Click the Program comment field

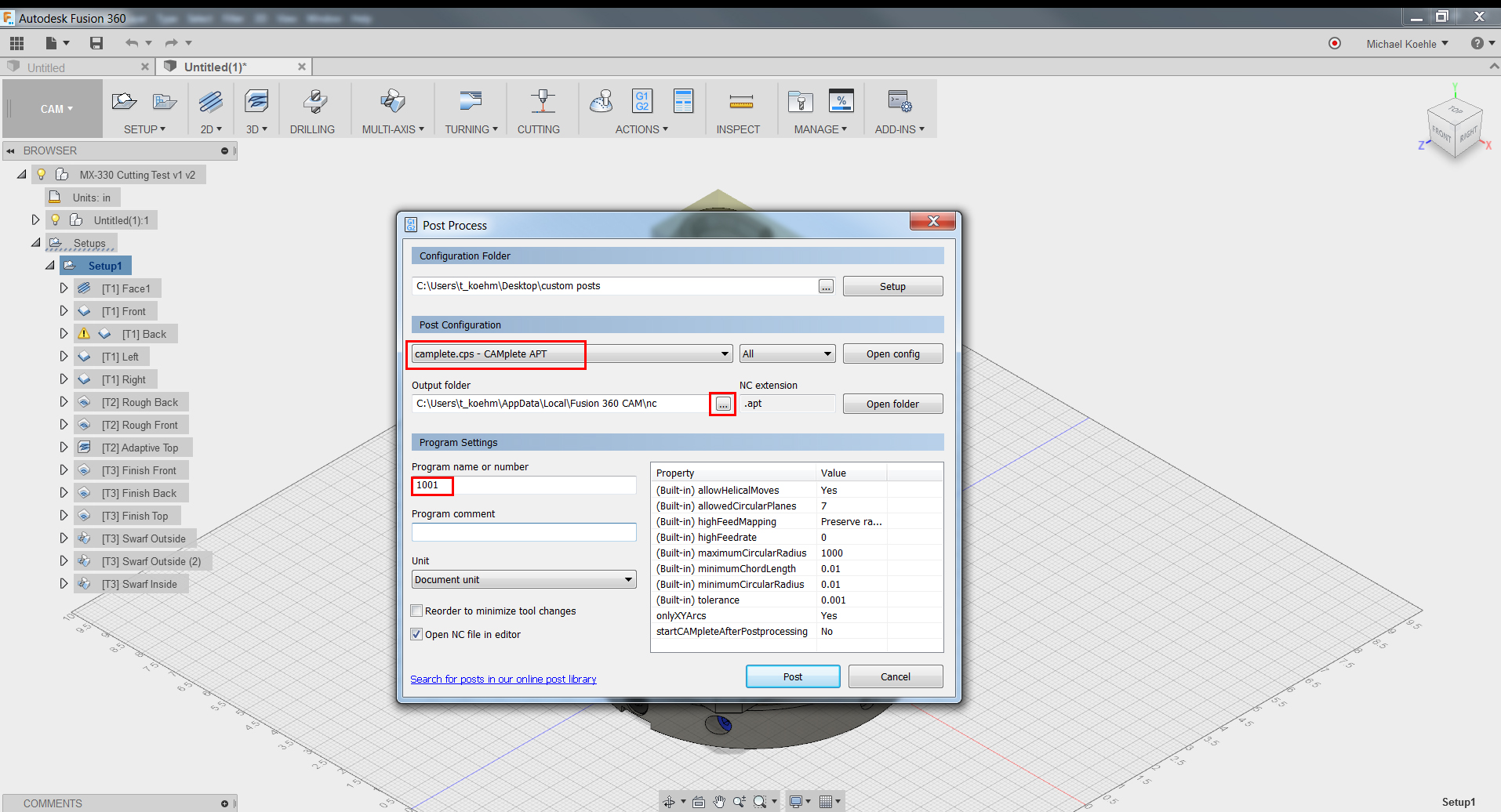[x=524, y=532]
